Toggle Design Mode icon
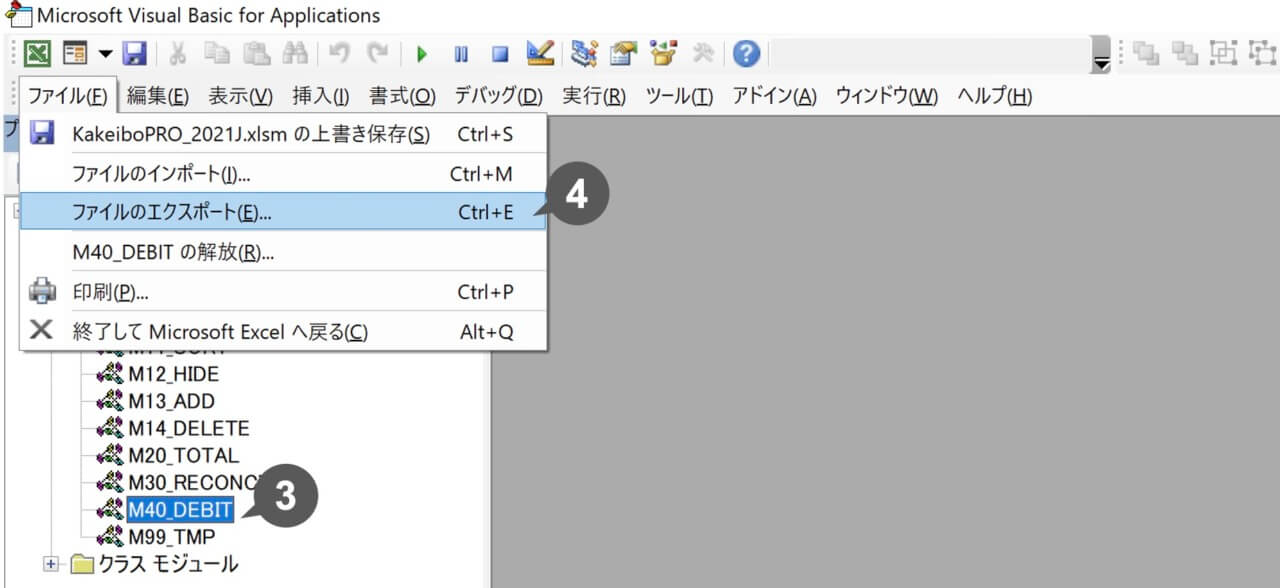 tap(540, 53)
